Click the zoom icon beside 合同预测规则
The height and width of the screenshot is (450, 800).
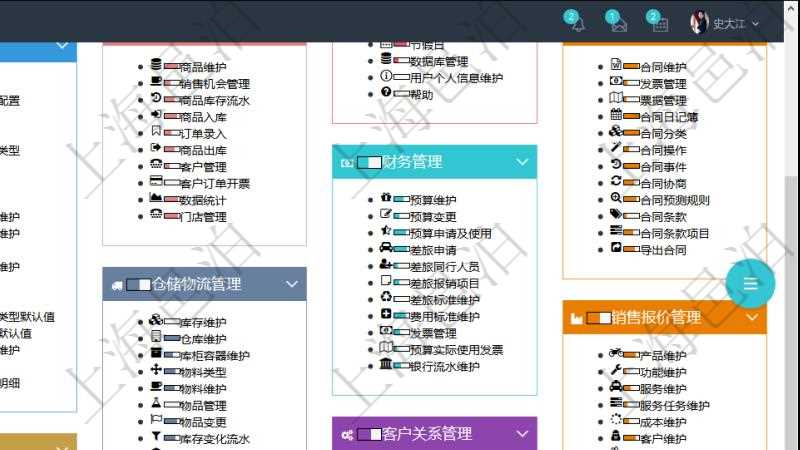pyautogui.click(x=616, y=197)
